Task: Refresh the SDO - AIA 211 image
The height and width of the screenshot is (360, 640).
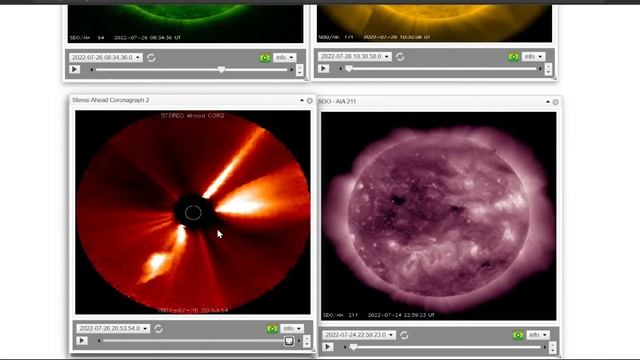Action: pos(404,335)
